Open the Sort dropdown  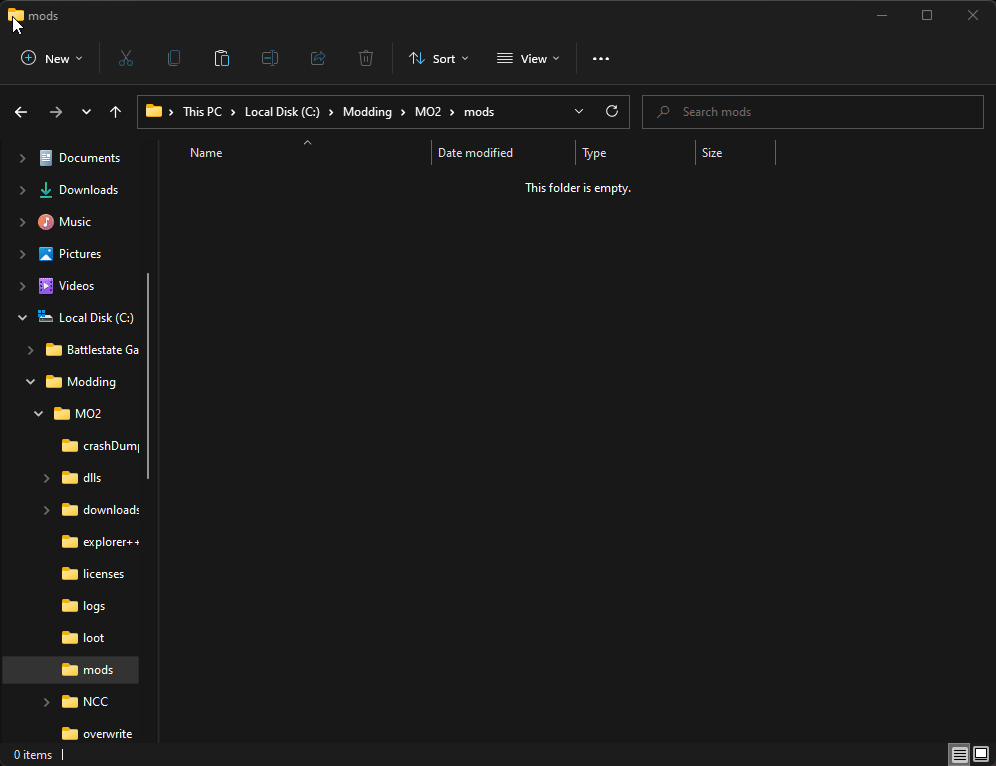point(438,58)
